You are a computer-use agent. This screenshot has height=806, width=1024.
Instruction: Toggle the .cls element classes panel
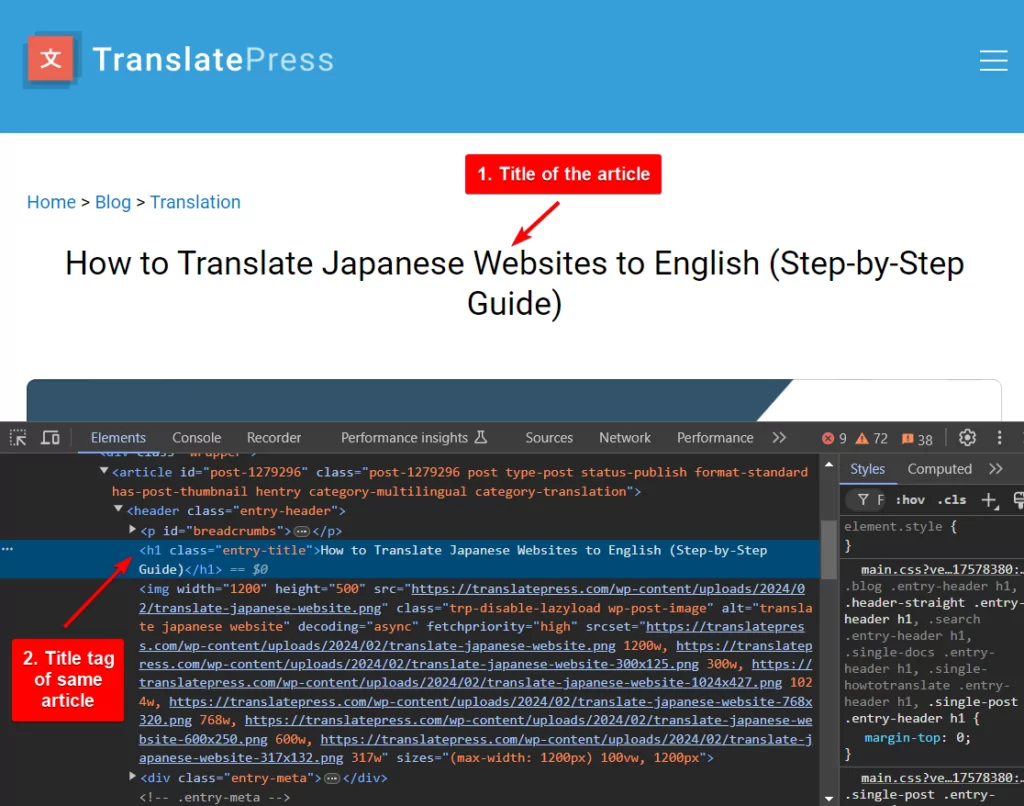(x=952, y=500)
